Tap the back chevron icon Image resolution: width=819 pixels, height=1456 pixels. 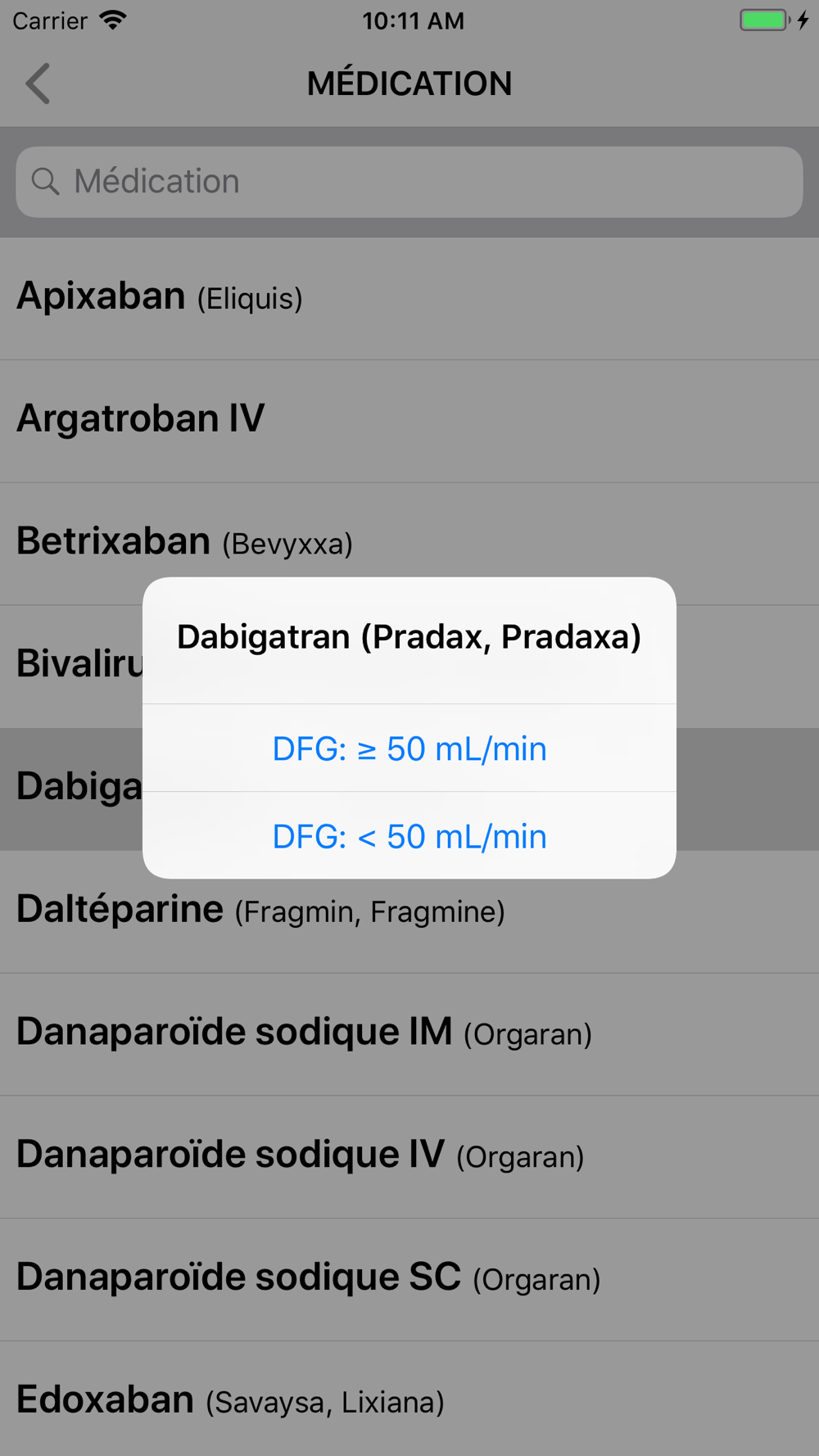[x=38, y=84]
